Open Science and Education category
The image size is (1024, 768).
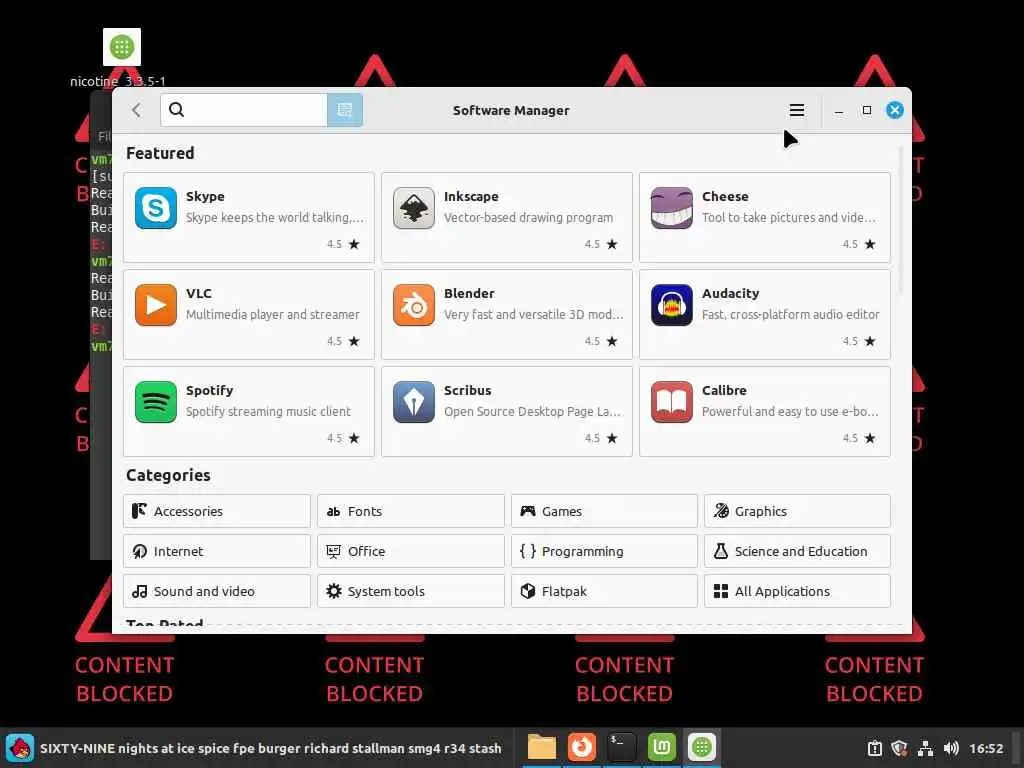pos(797,551)
